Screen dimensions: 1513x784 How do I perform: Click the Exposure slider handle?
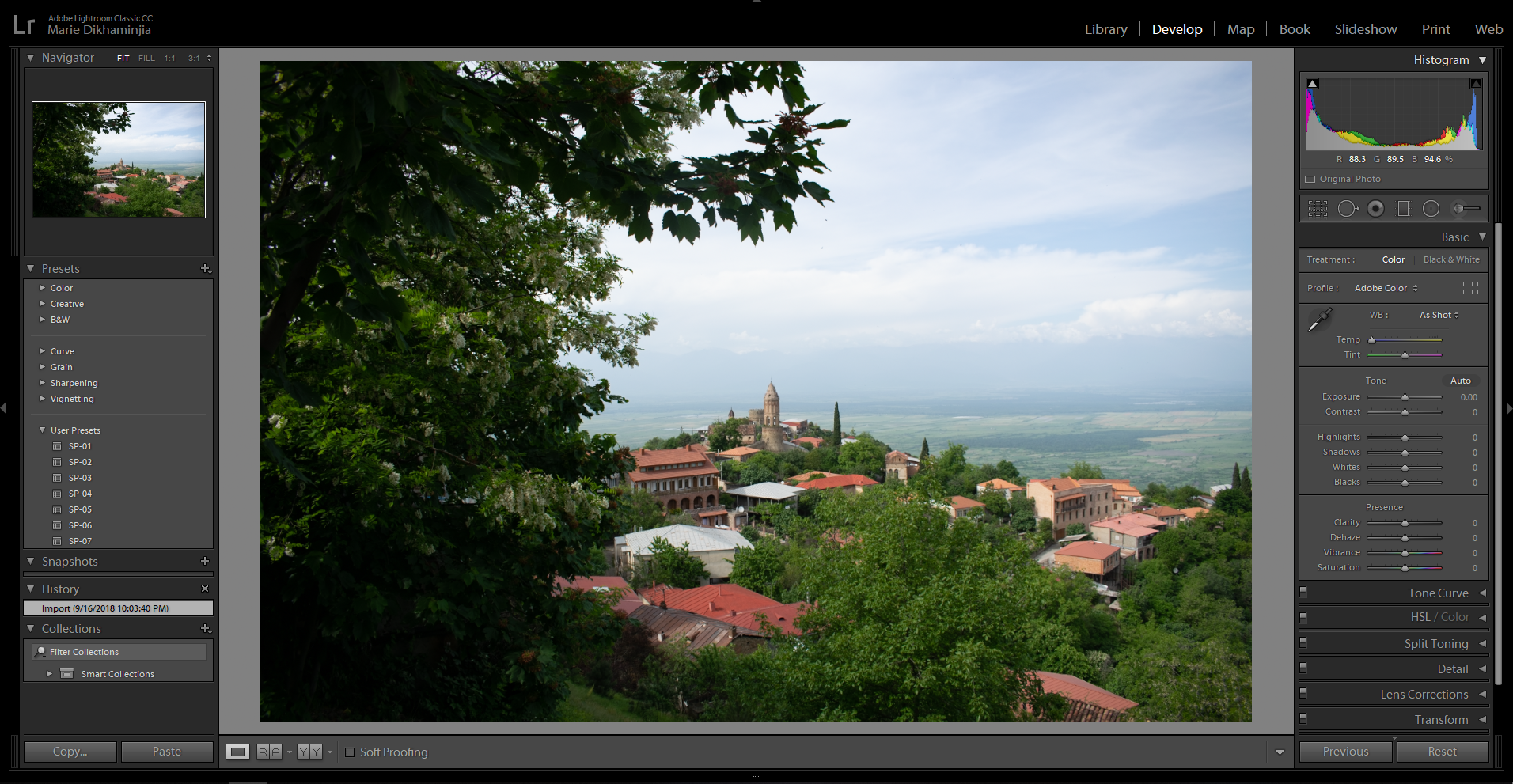pyautogui.click(x=1405, y=397)
